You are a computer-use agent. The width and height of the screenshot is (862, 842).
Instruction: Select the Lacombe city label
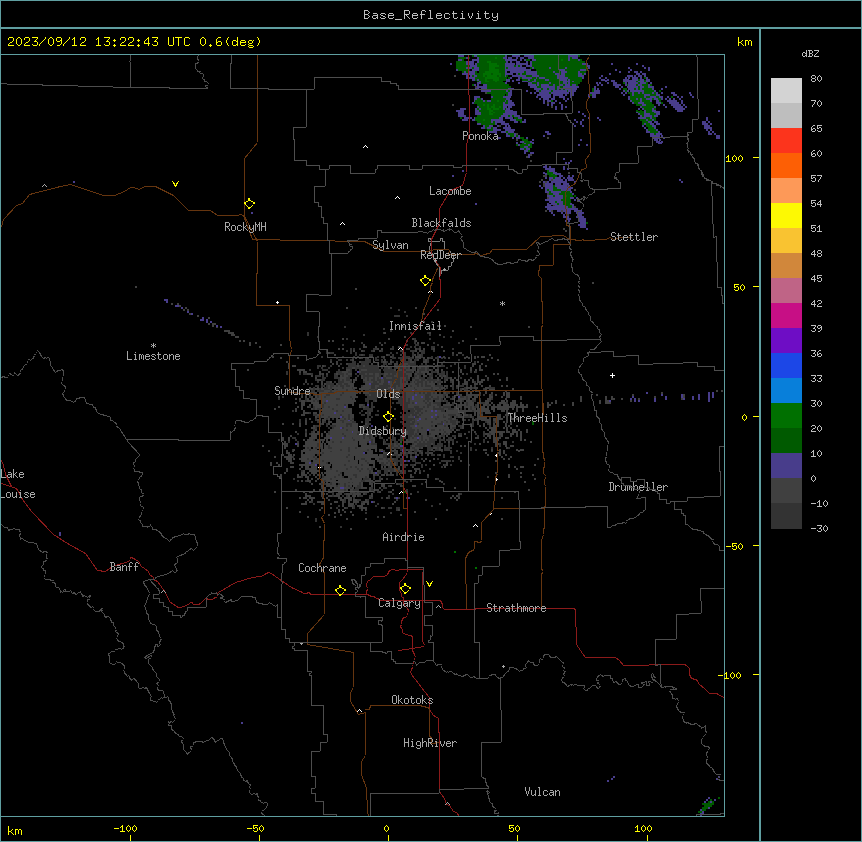tap(450, 191)
